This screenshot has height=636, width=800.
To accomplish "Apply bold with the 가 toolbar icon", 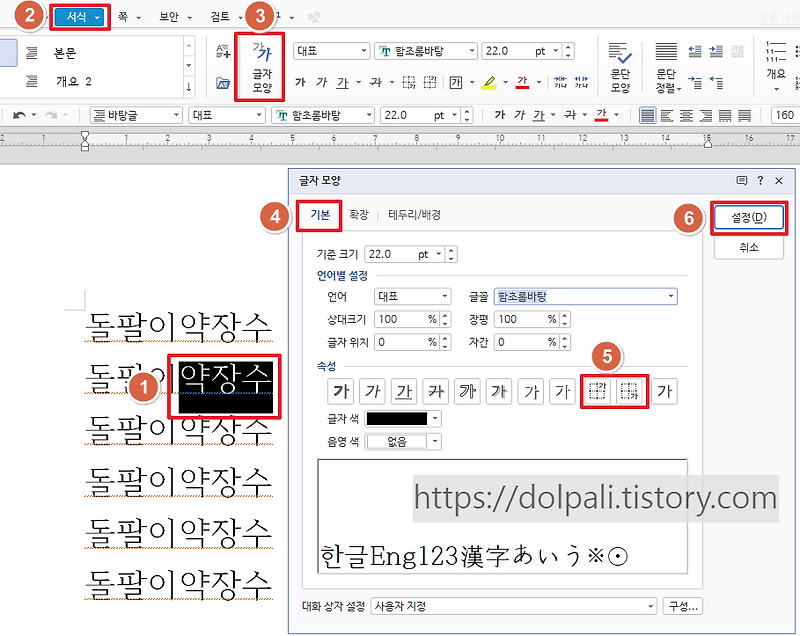I will pos(299,80).
